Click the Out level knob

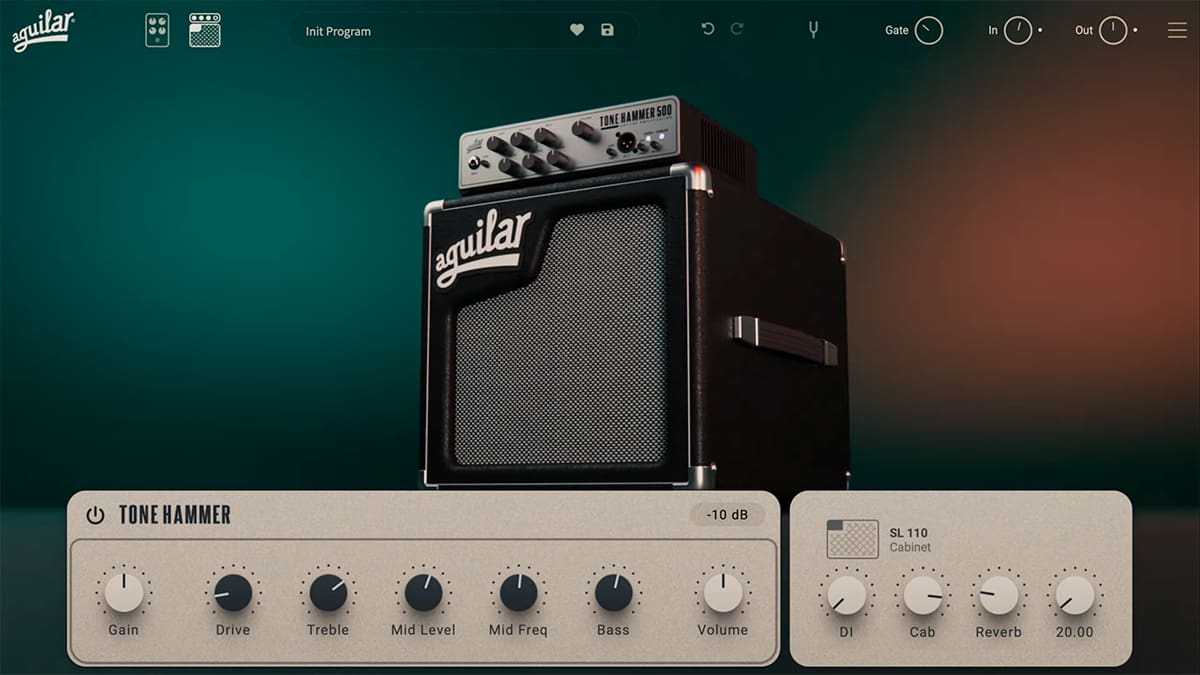tap(1113, 31)
